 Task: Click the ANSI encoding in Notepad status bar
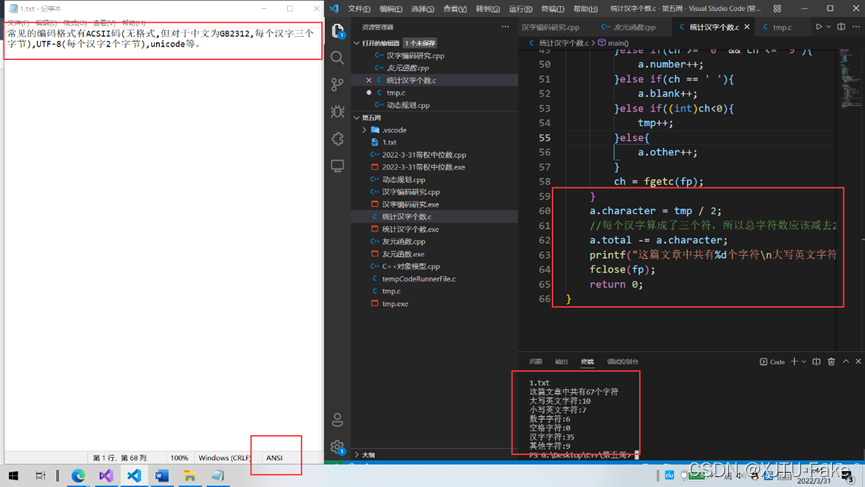tap(274, 458)
